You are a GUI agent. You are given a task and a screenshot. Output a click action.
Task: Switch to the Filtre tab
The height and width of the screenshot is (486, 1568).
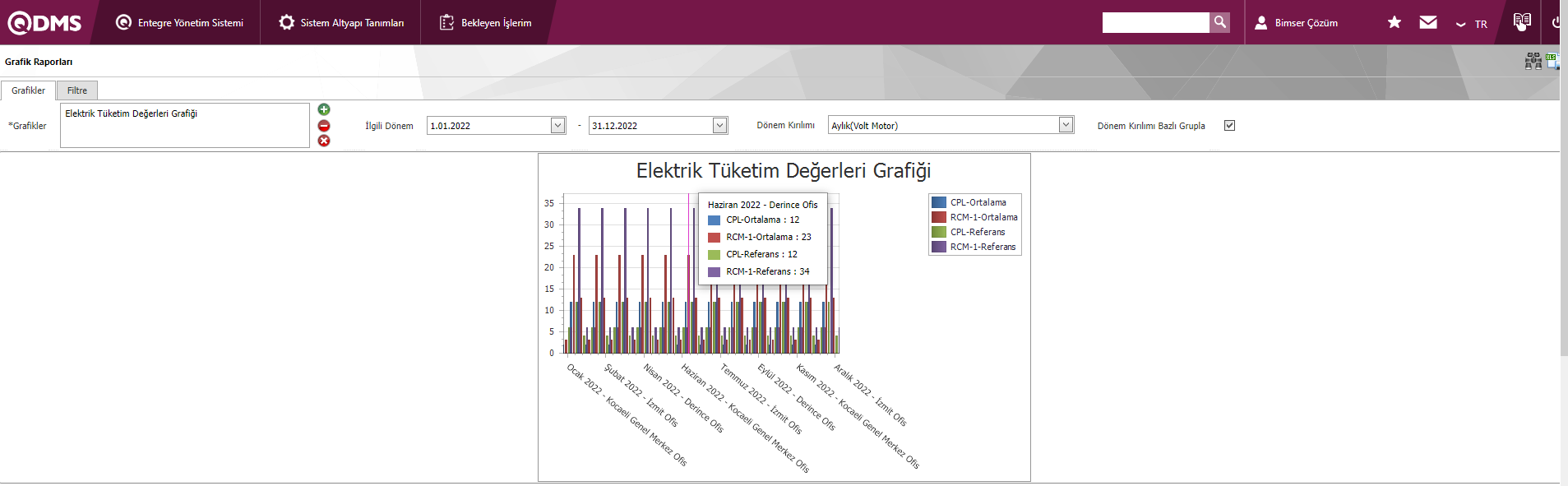pyautogui.click(x=77, y=90)
